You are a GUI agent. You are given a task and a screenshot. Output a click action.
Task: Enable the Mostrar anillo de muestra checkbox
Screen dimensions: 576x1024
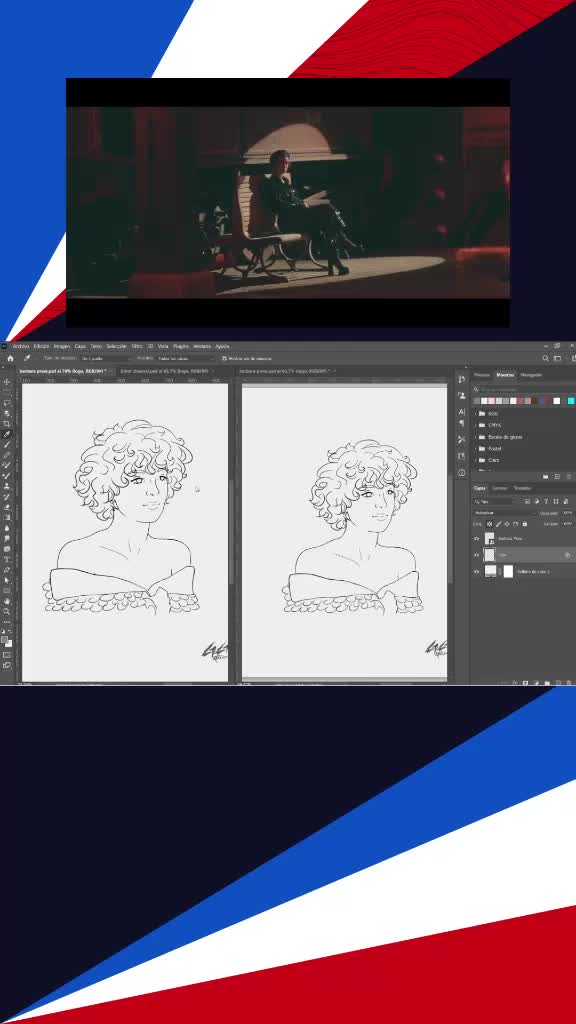(225, 359)
